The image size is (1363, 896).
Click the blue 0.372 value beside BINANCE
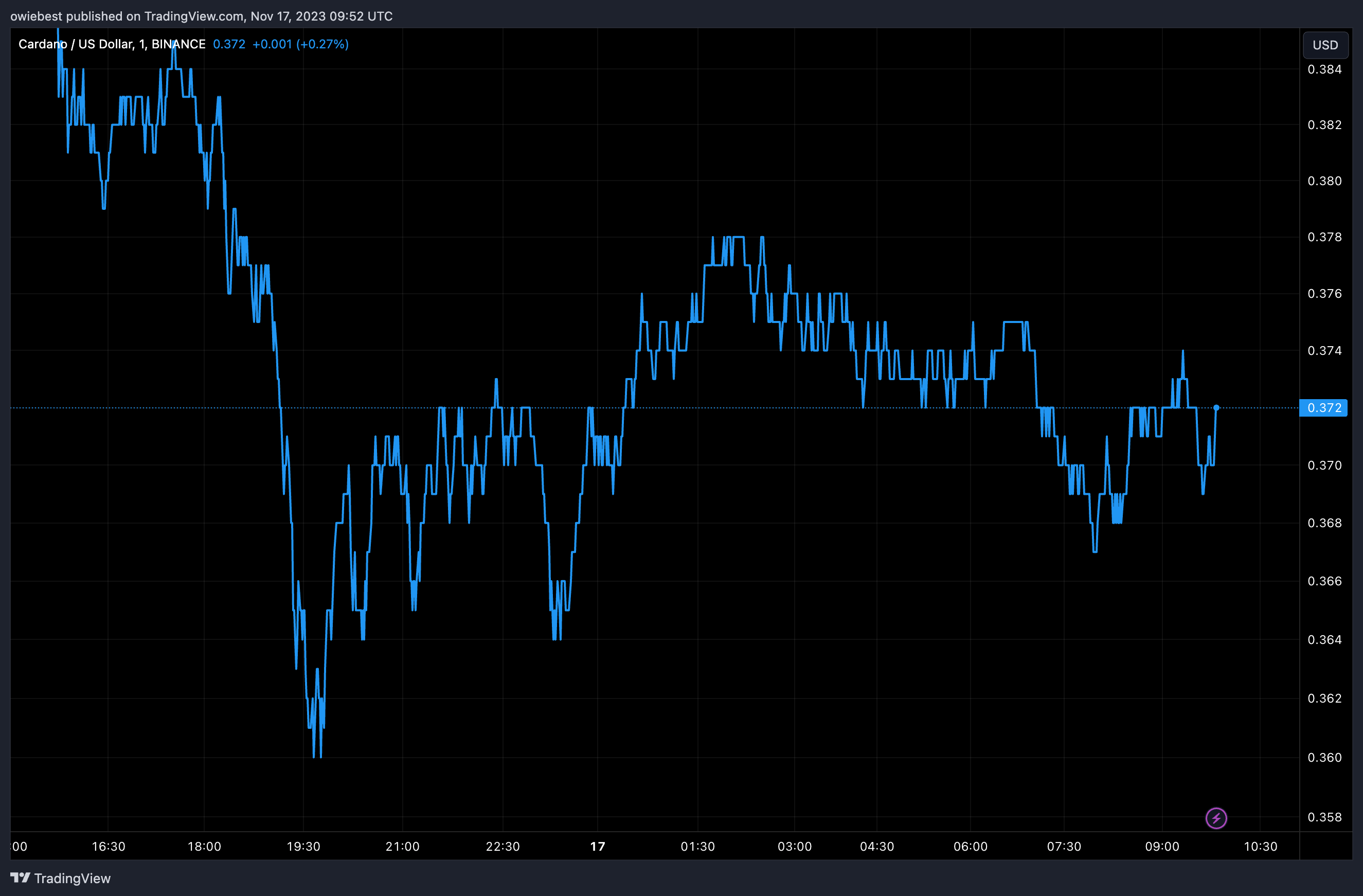point(229,44)
